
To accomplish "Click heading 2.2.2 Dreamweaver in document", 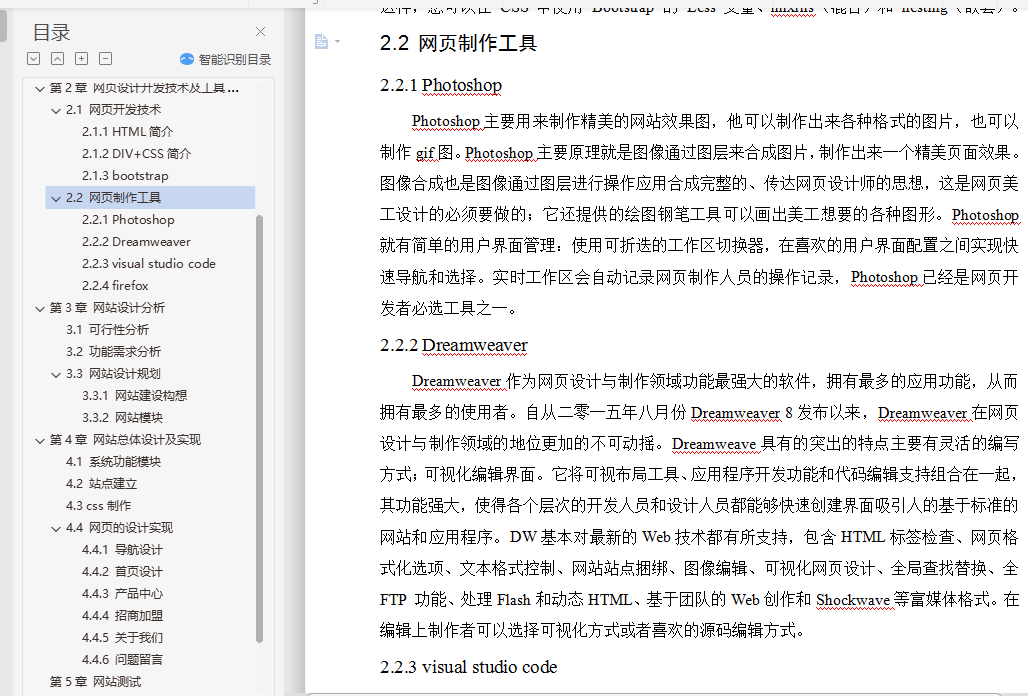I will coord(454,345).
